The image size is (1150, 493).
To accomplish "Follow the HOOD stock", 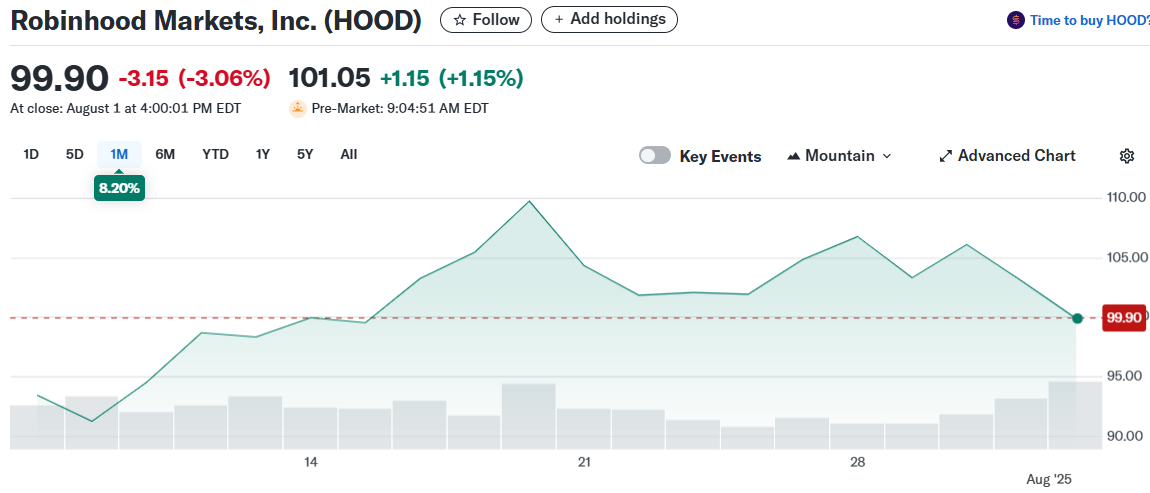I will 486,20.
